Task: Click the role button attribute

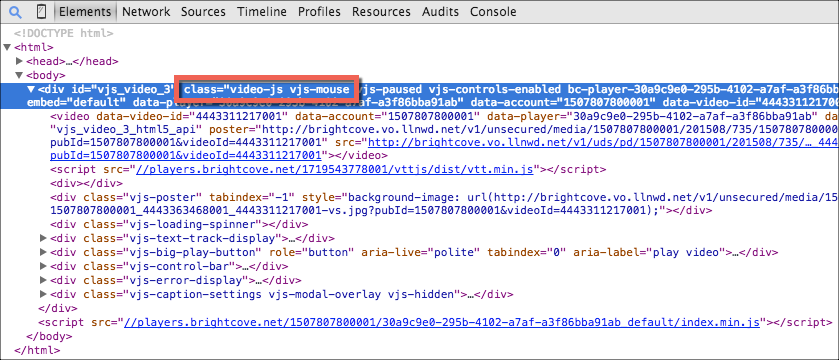Action: pos(312,252)
